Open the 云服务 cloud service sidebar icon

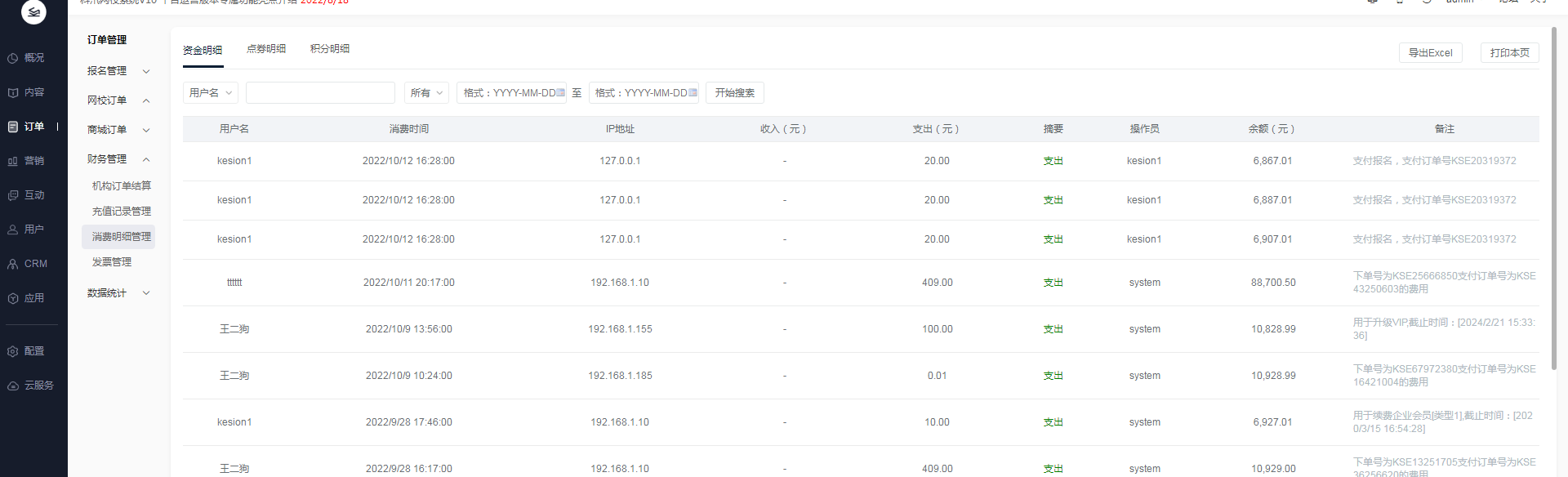[13, 386]
